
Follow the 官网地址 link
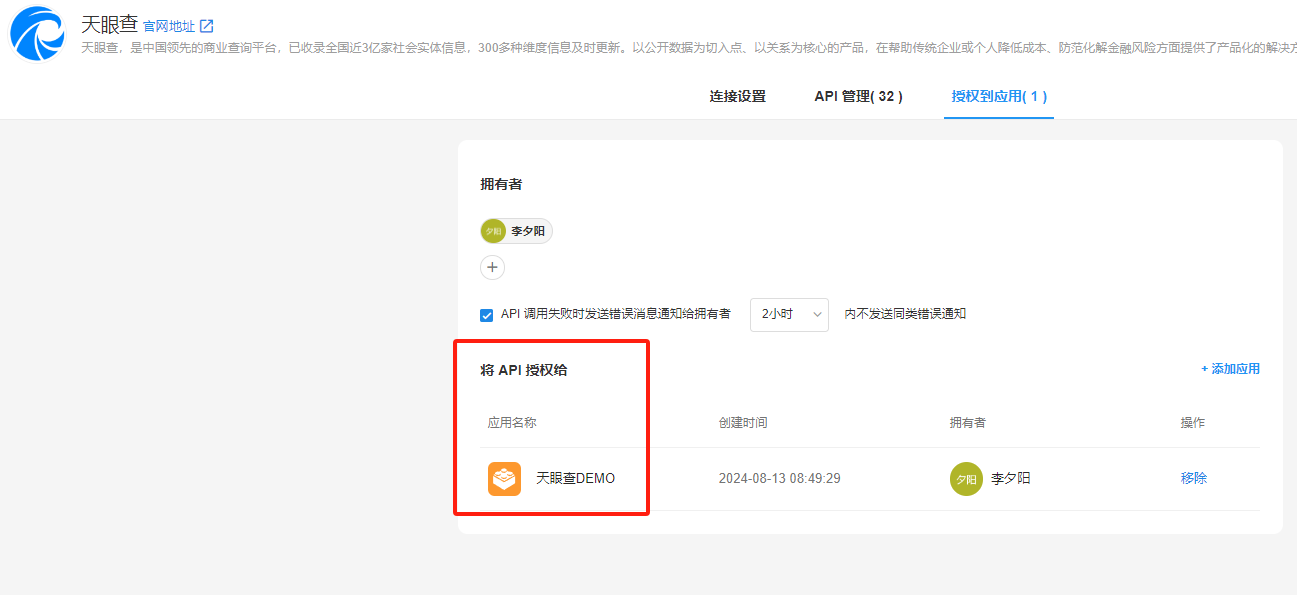coord(168,26)
